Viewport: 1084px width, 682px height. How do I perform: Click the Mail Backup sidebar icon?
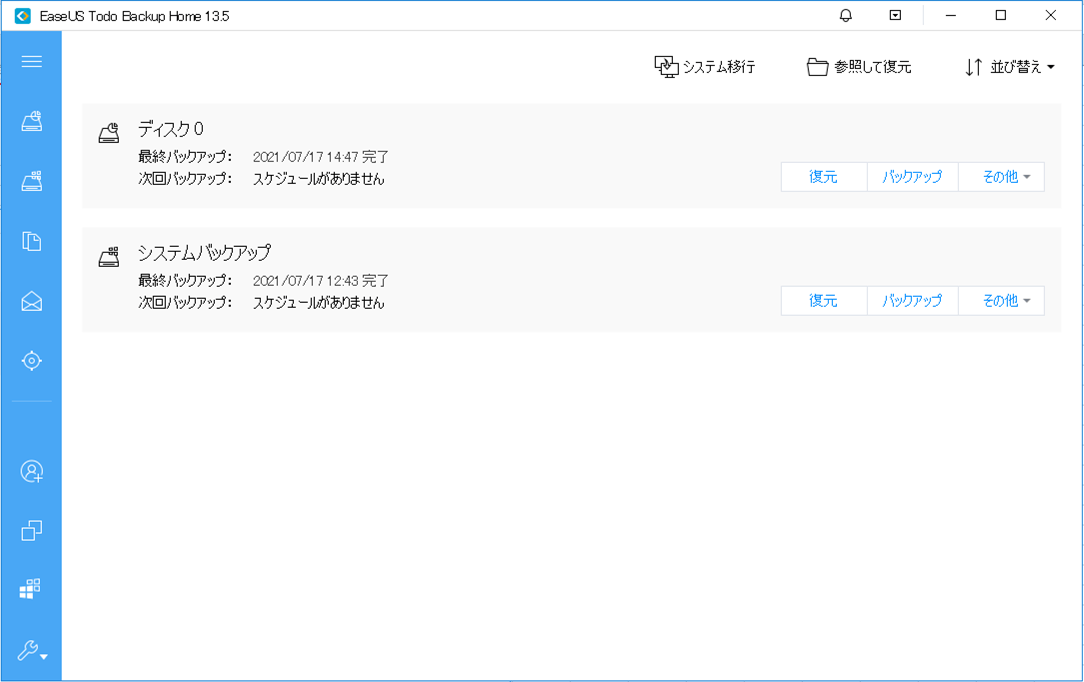tap(31, 301)
